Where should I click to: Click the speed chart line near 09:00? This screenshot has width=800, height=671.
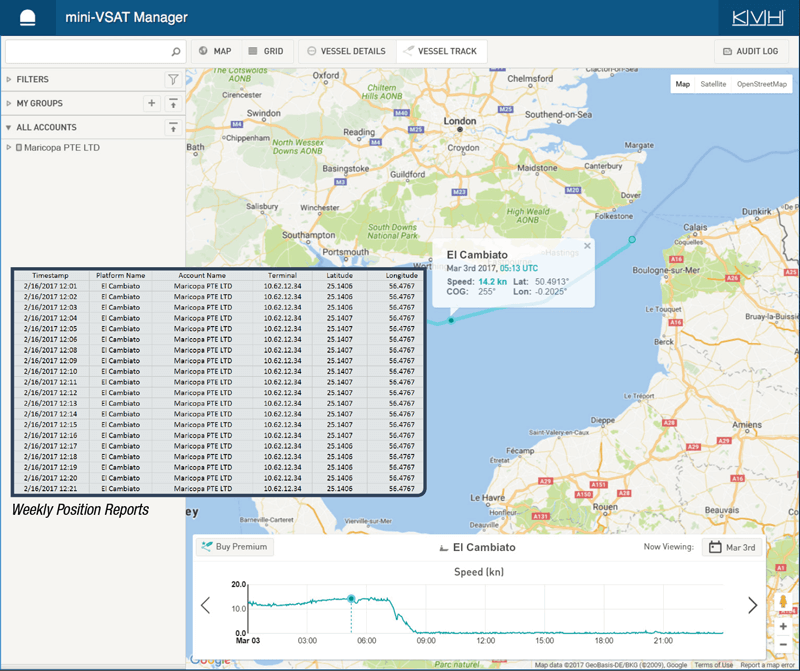426,632
